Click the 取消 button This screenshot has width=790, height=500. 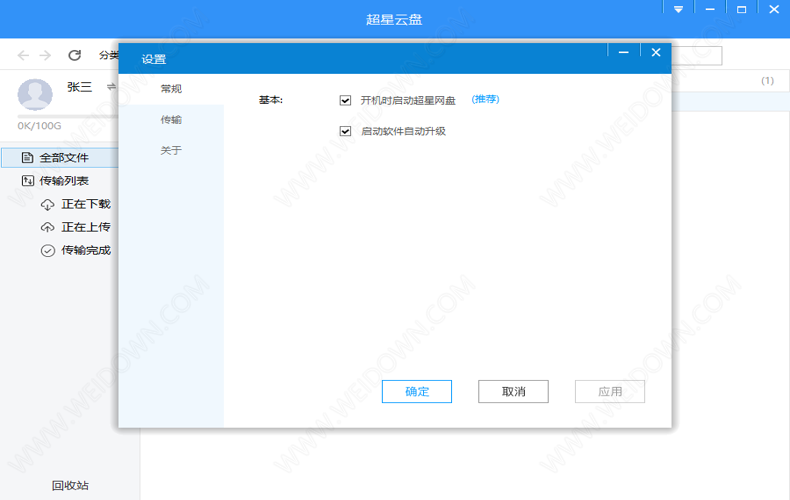513,391
